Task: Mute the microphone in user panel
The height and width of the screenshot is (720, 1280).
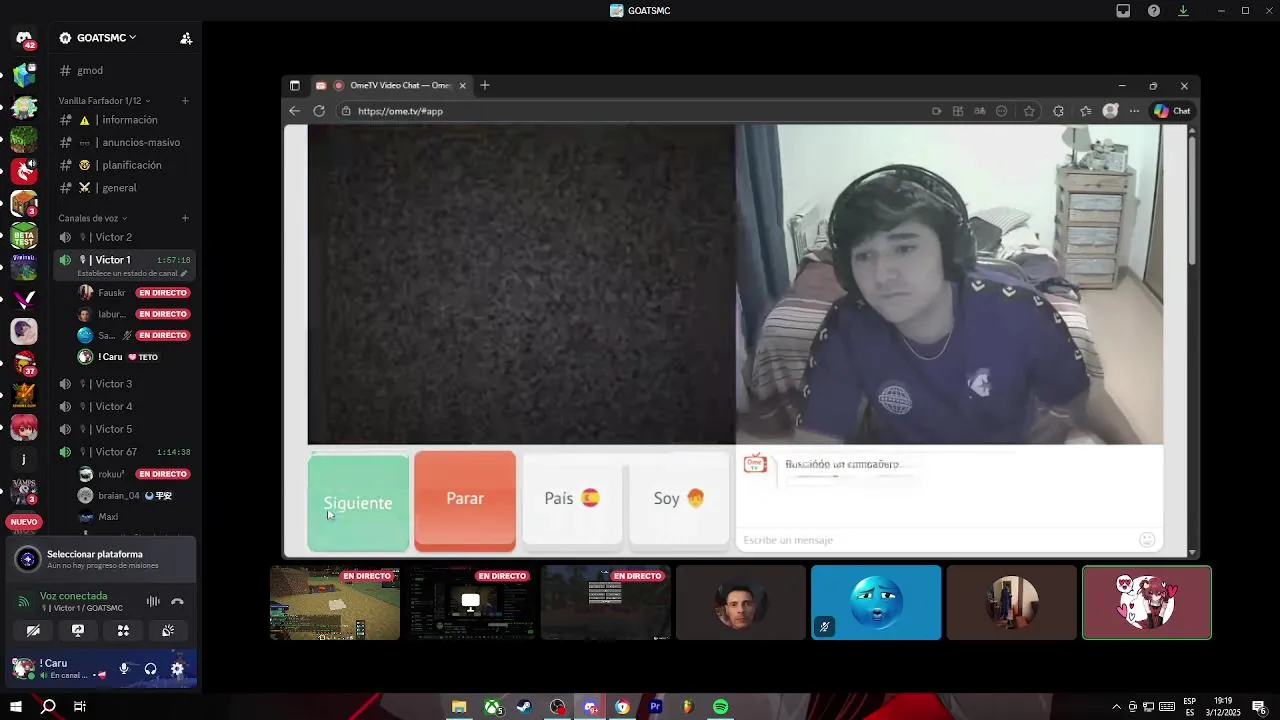Action: pyautogui.click(x=124, y=669)
